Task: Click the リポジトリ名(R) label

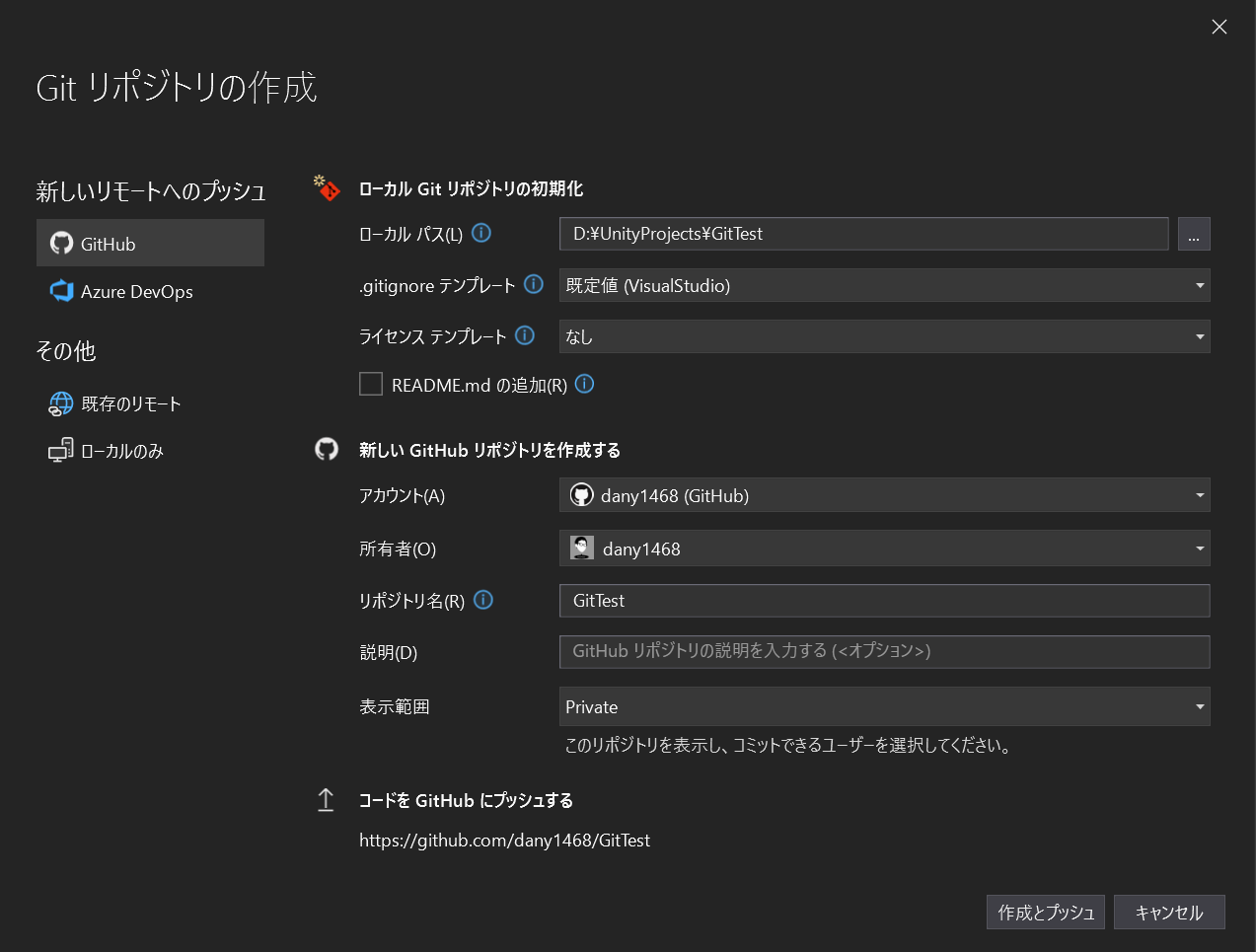Action: point(411,600)
